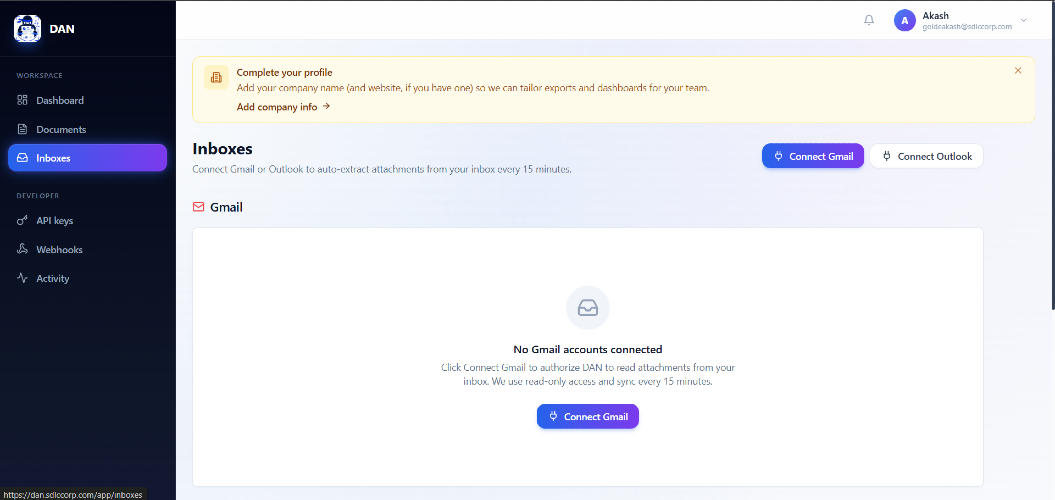
Task: Click the DAN brand name text
Action: pyautogui.click(x=62, y=29)
